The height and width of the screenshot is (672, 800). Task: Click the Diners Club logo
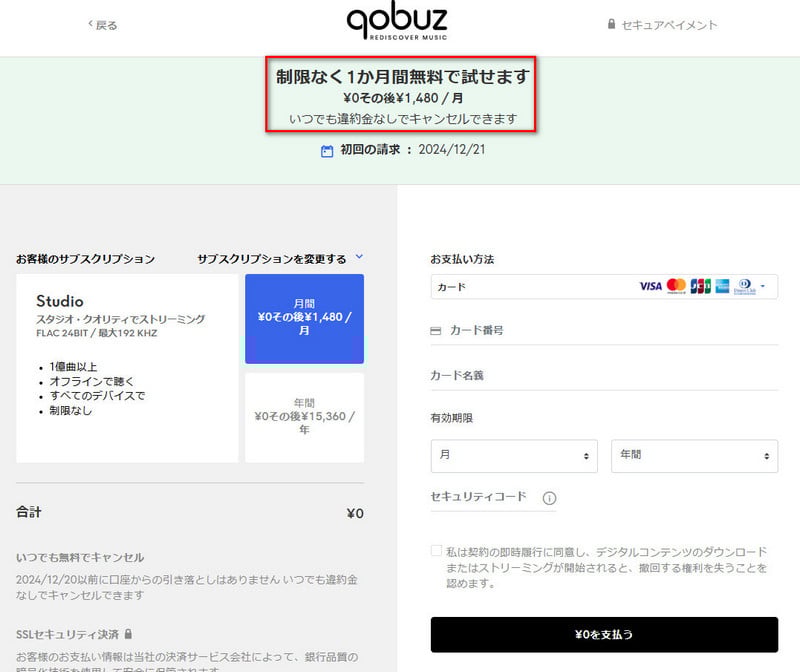click(x=745, y=286)
